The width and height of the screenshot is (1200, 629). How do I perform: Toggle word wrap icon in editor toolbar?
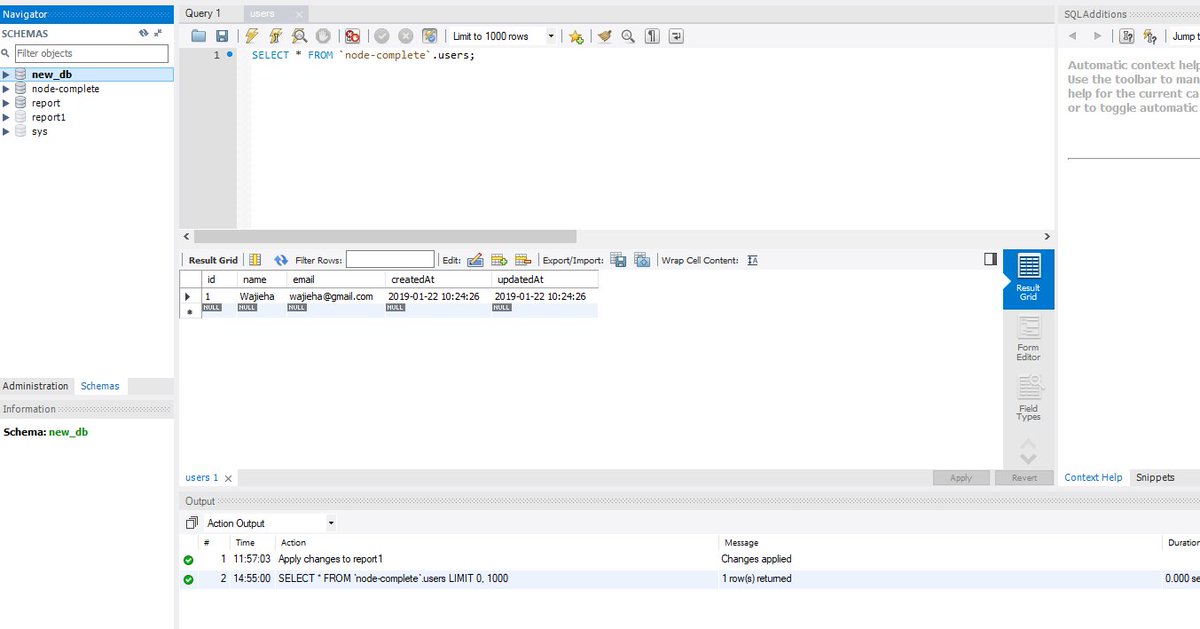tap(676, 36)
